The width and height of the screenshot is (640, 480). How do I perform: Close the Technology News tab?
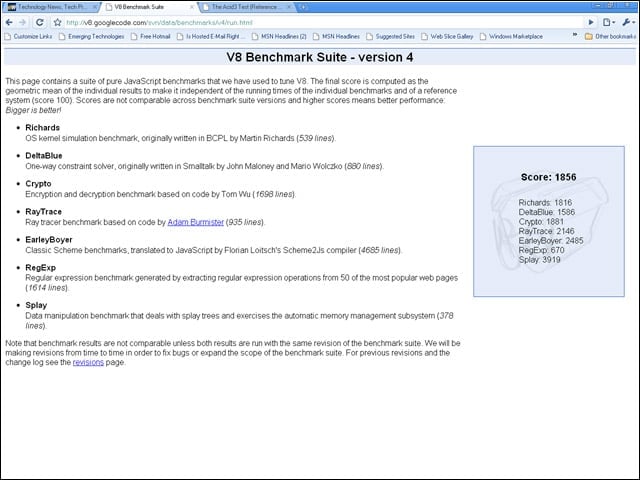[94, 7]
